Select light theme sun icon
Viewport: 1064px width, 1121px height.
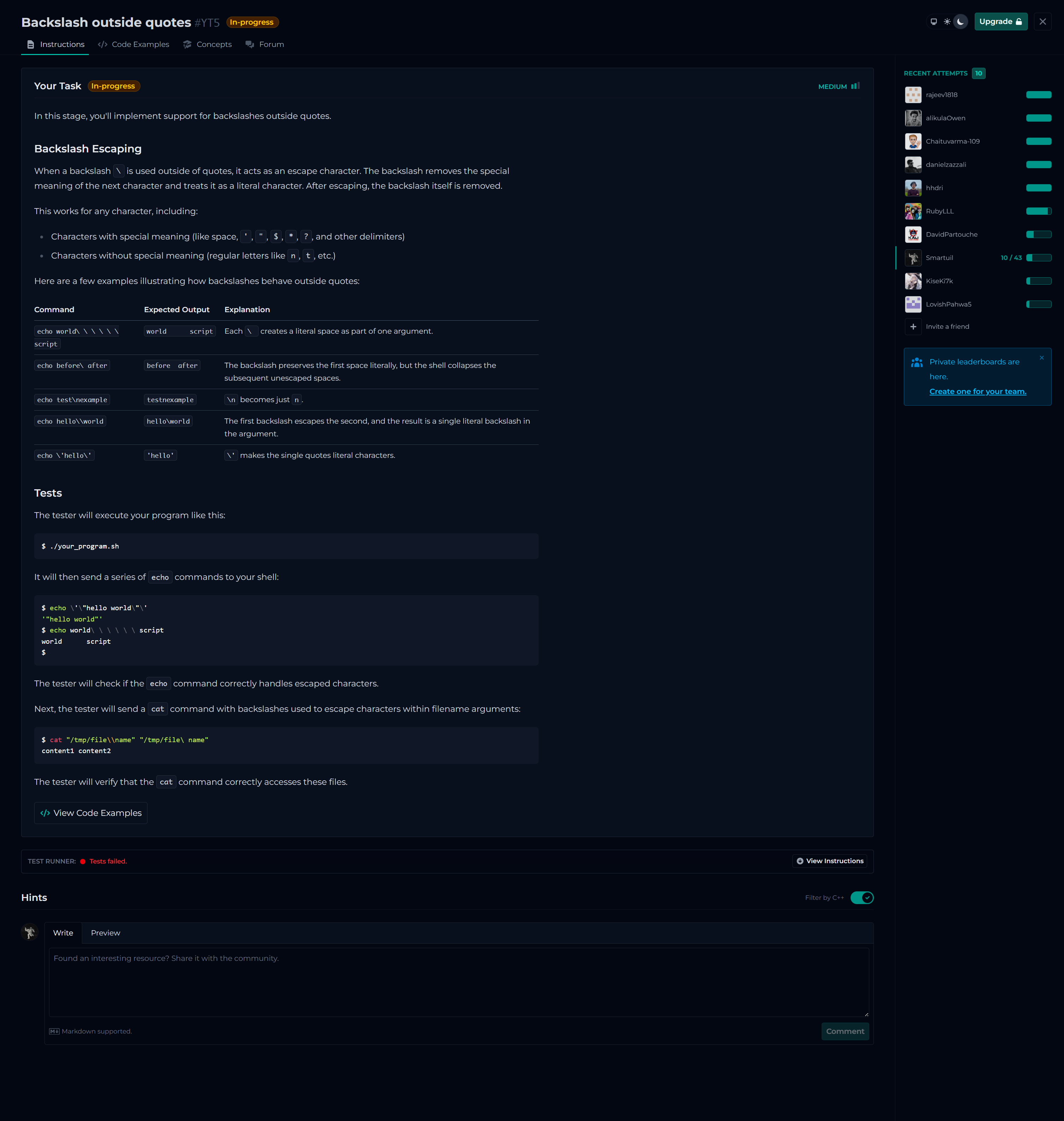[x=947, y=22]
